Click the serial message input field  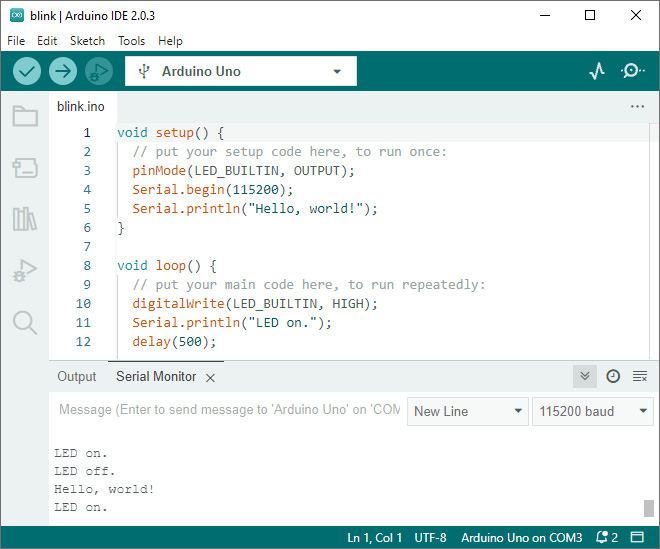[x=229, y=409]
